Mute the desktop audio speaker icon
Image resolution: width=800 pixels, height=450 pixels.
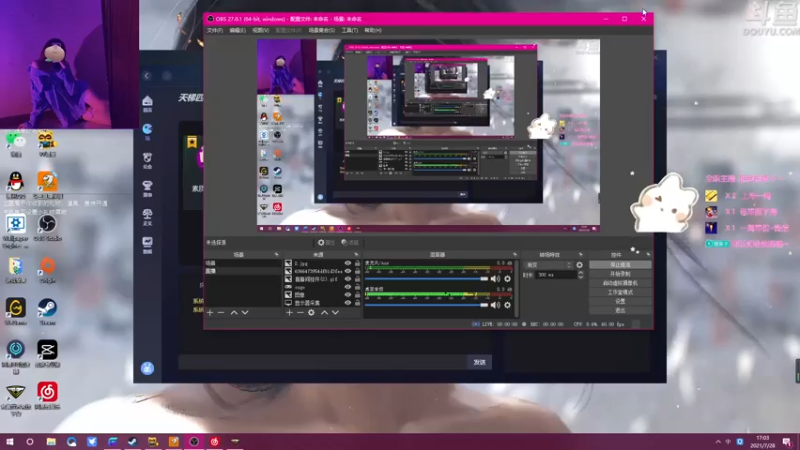pos(495,305)
